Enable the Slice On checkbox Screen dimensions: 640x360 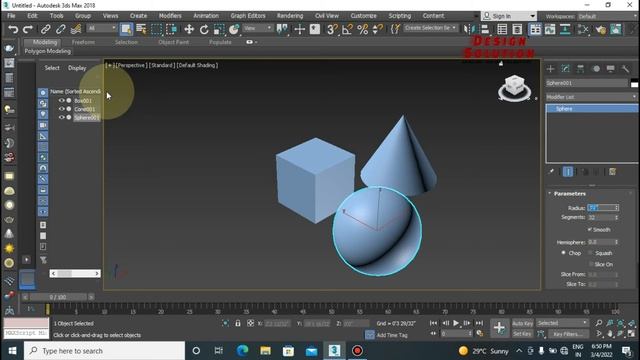click(590, 264)
